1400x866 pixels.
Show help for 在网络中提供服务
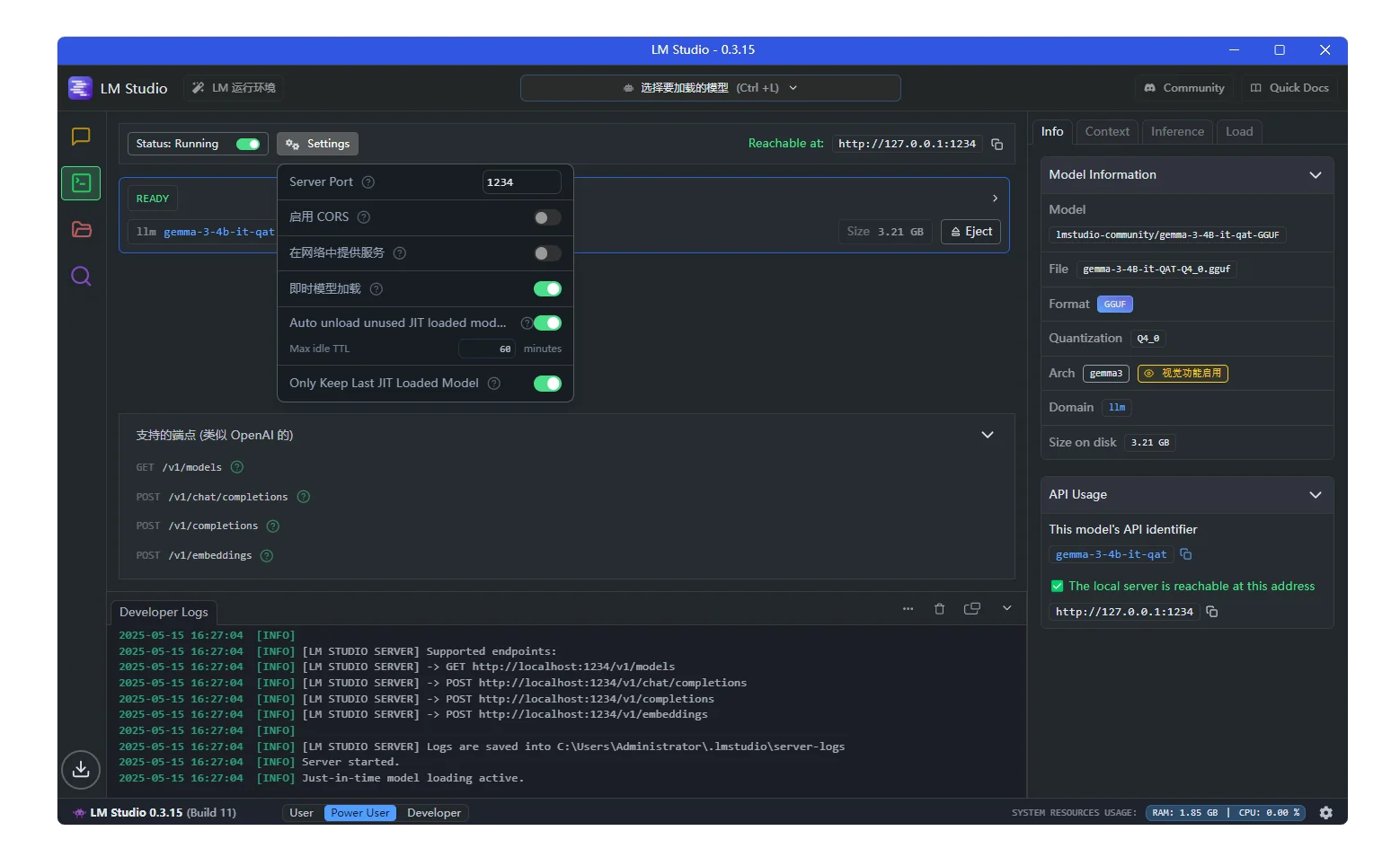[x=400, y=253]
